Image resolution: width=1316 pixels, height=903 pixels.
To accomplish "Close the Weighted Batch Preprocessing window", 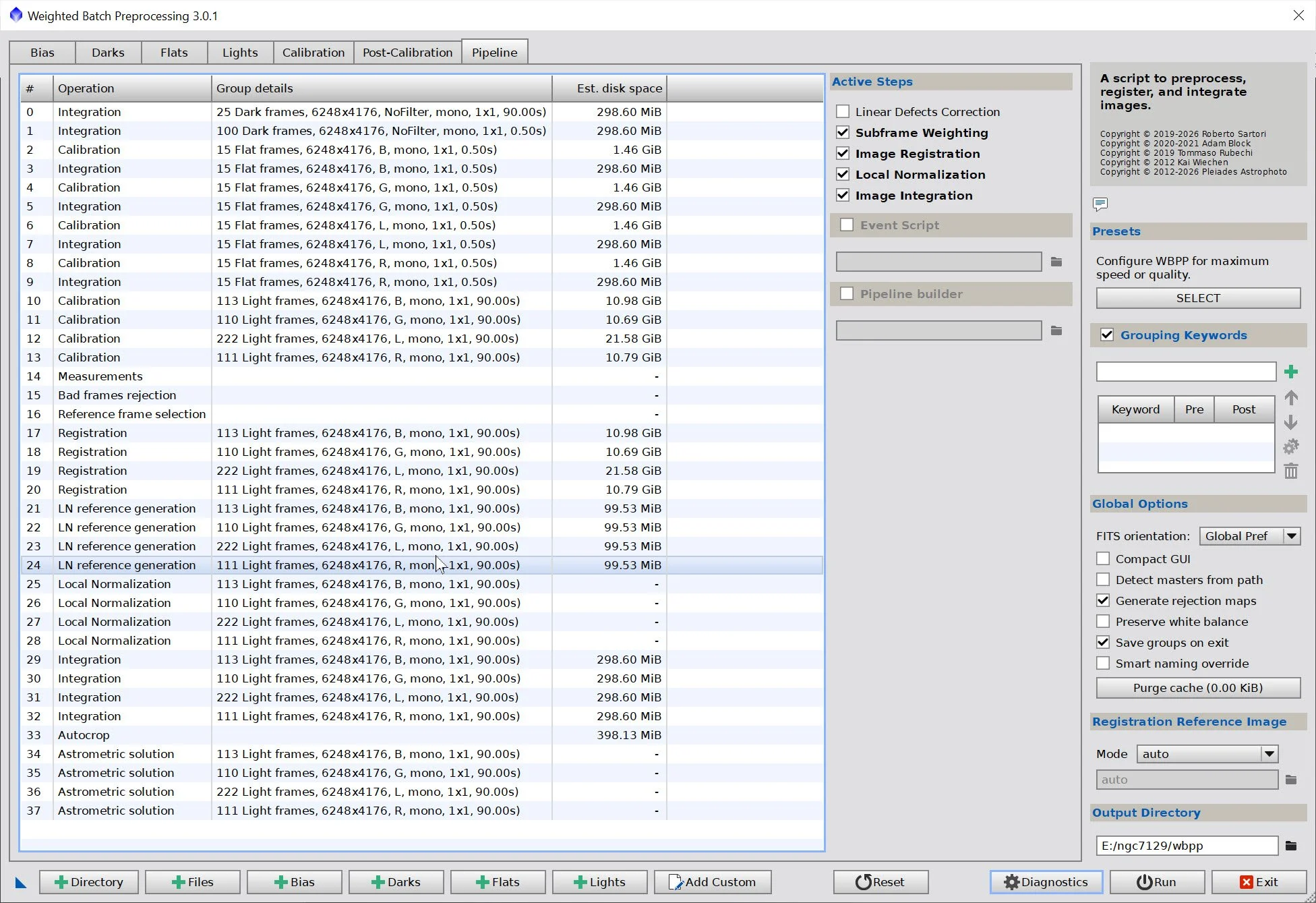I will pyautogui.click(x=1298, y=16).
